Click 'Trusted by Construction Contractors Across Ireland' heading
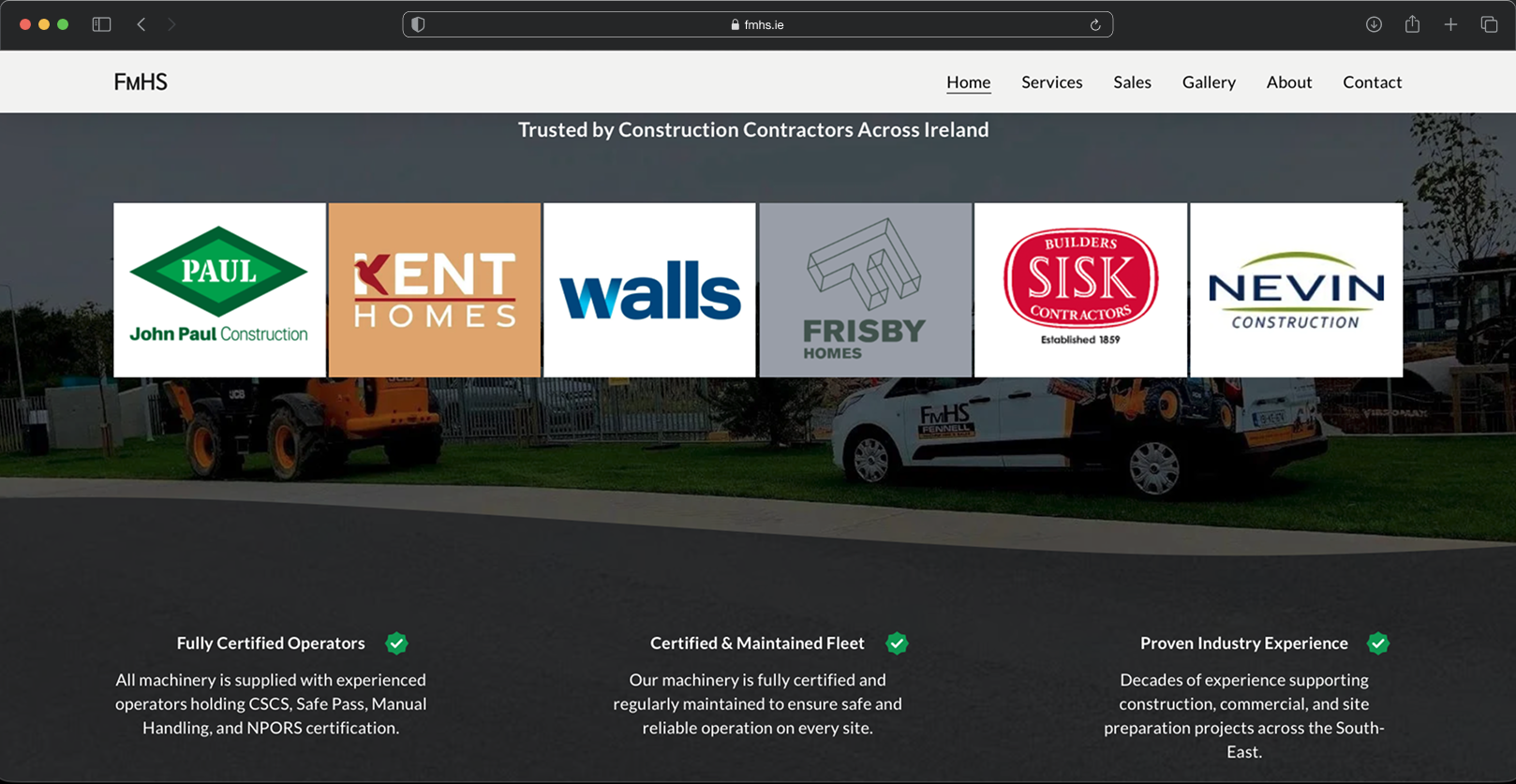 click(753, 130)
